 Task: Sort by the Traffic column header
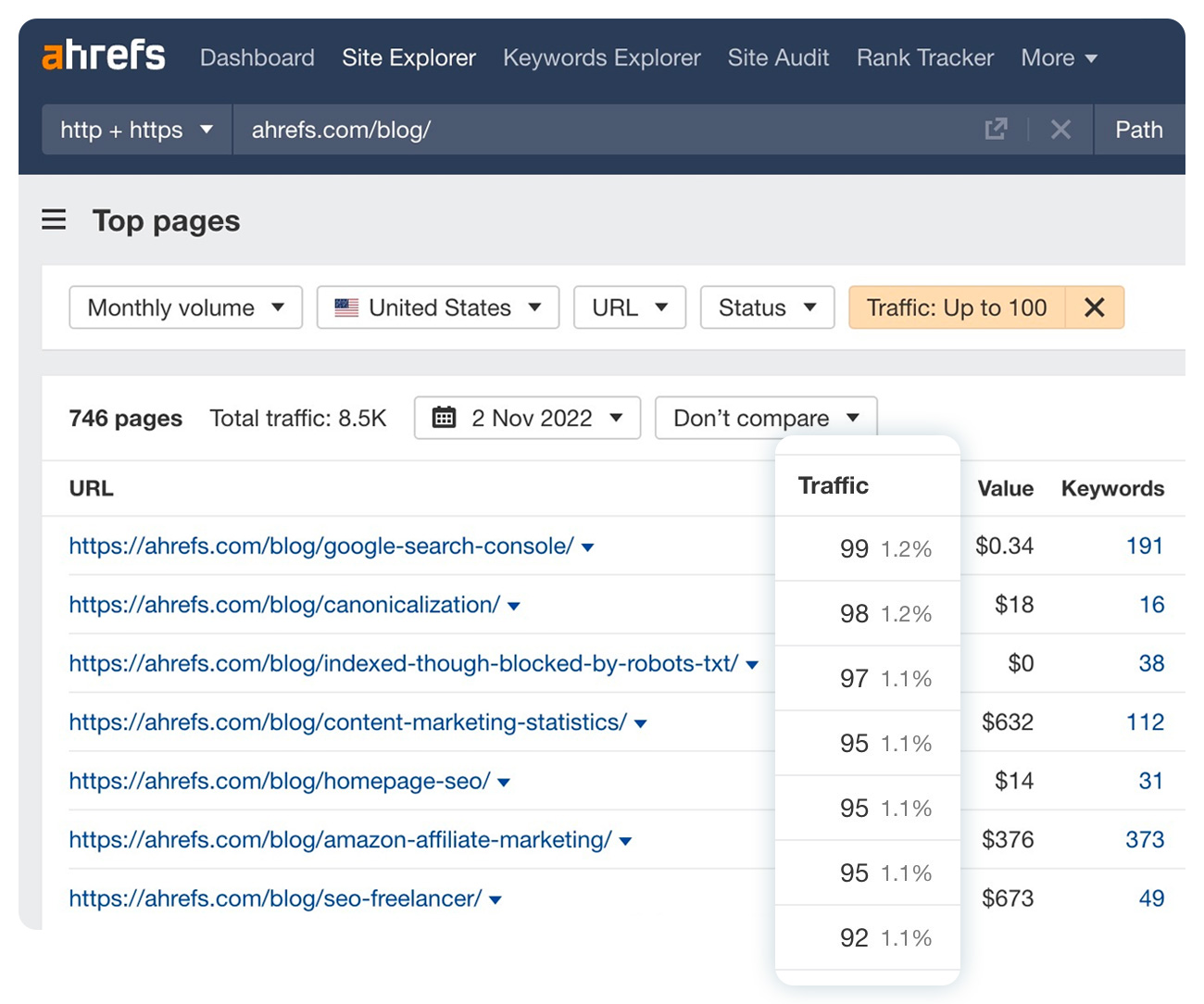tap(833, 485)
